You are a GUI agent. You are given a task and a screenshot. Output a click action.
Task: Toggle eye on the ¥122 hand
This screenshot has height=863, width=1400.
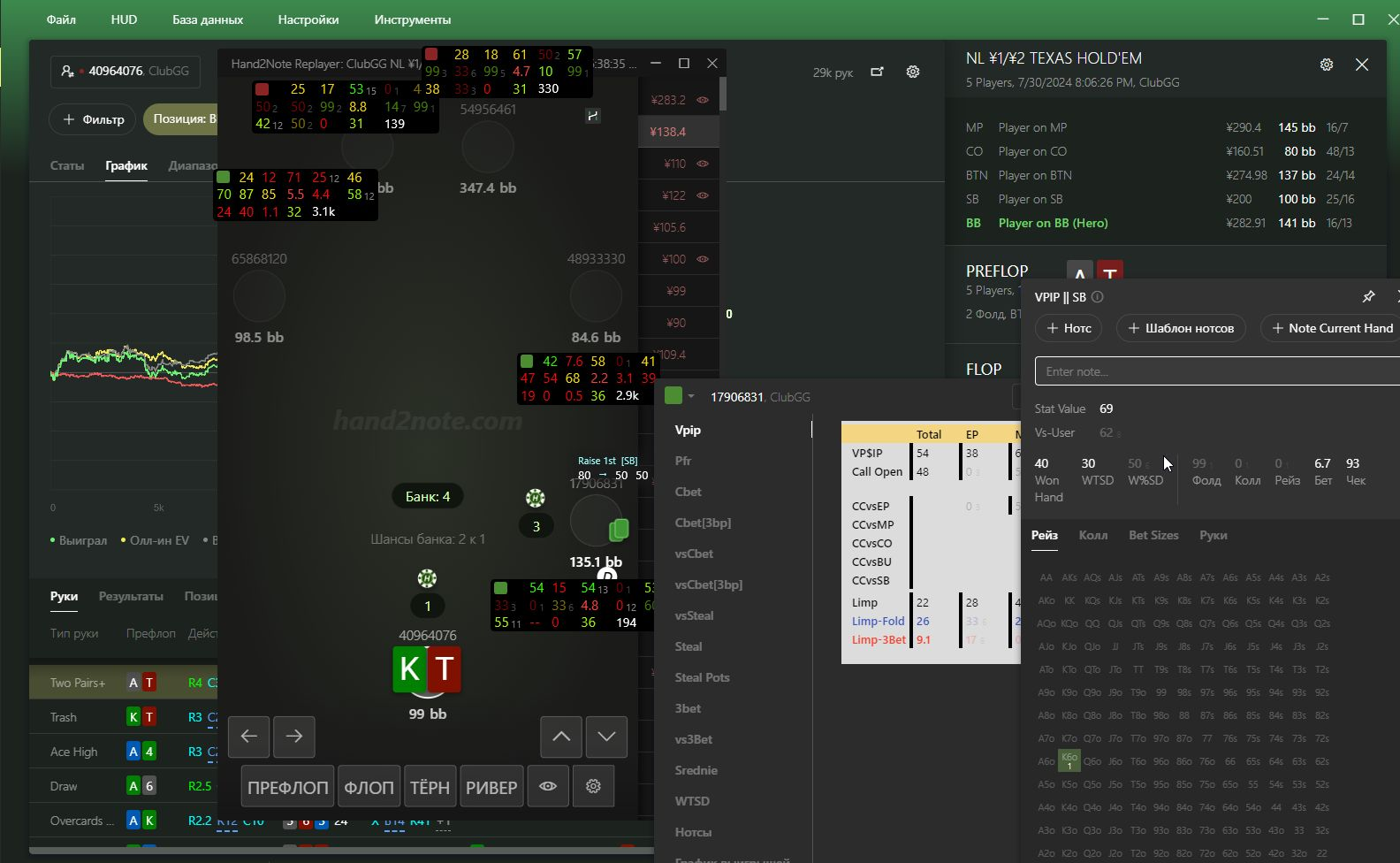pos(704,195)
